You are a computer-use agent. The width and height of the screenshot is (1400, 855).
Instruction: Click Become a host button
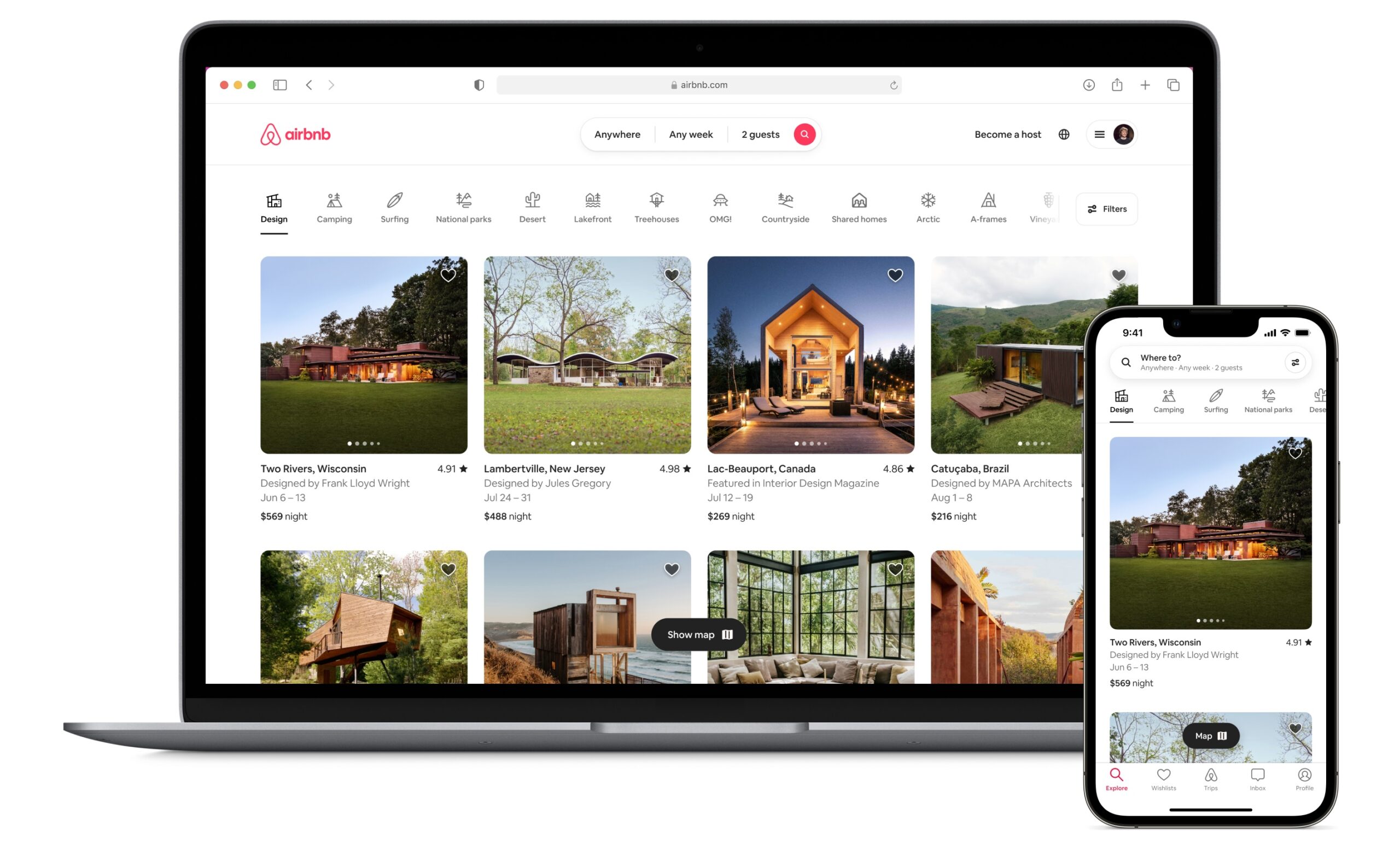click(x=1006, y=134)
